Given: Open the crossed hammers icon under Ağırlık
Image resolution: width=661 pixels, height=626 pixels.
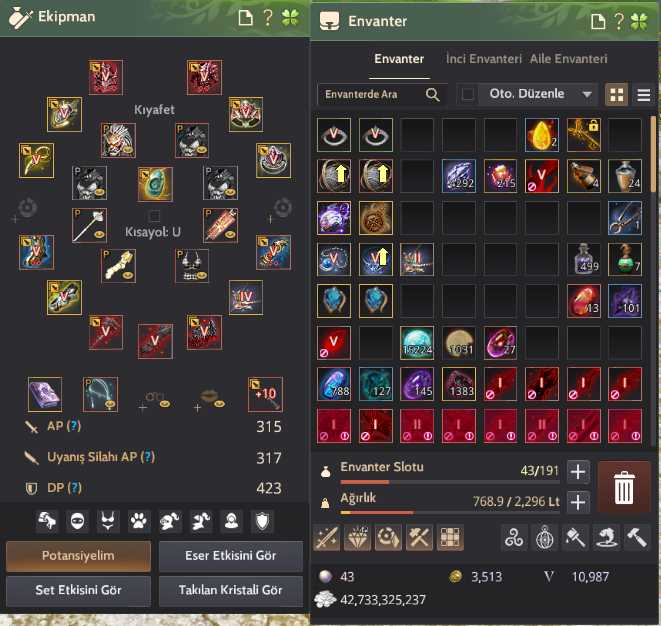Looking at the screenshot, I should 419,537.
